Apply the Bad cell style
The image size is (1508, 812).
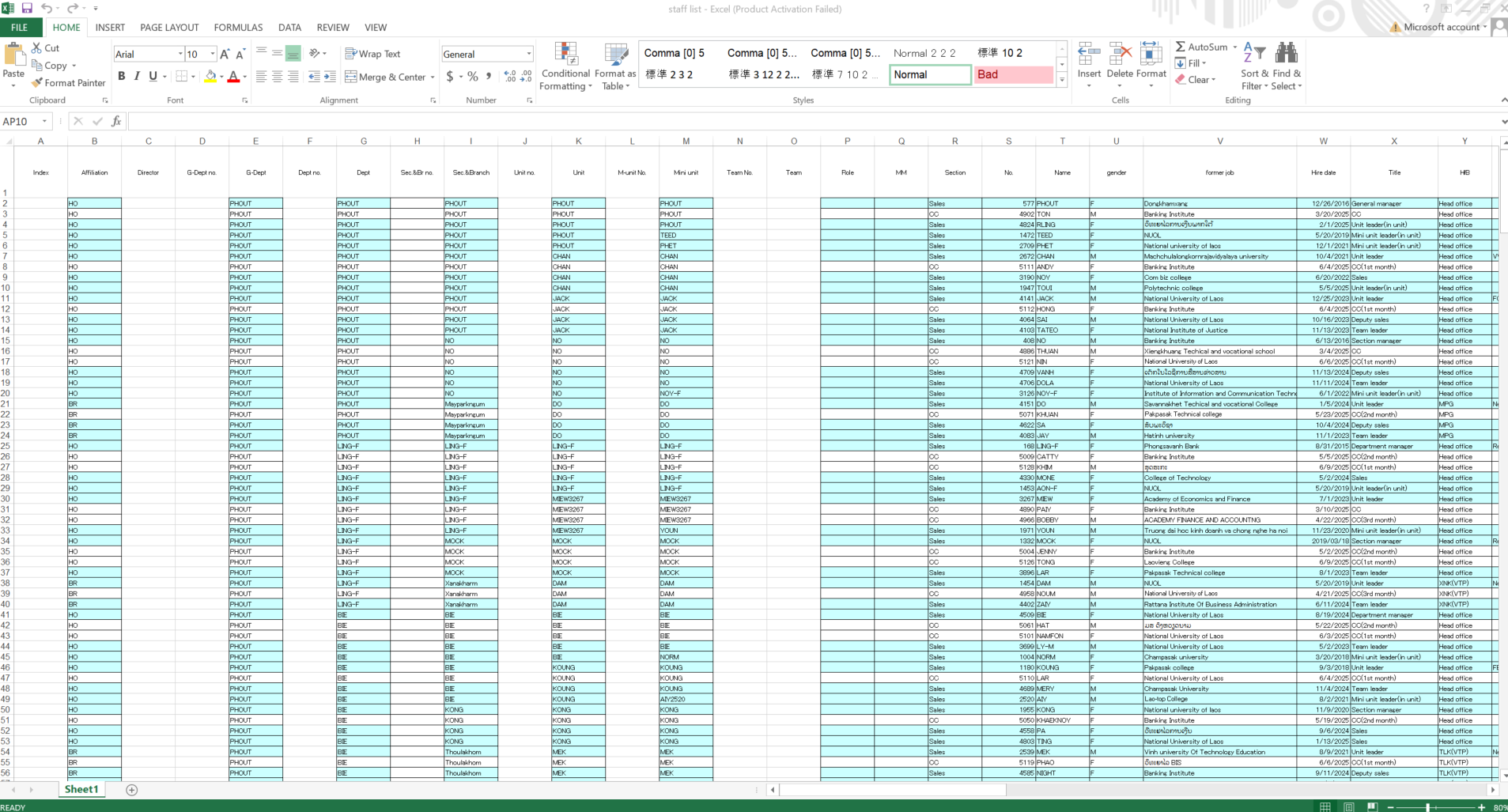1013,74
